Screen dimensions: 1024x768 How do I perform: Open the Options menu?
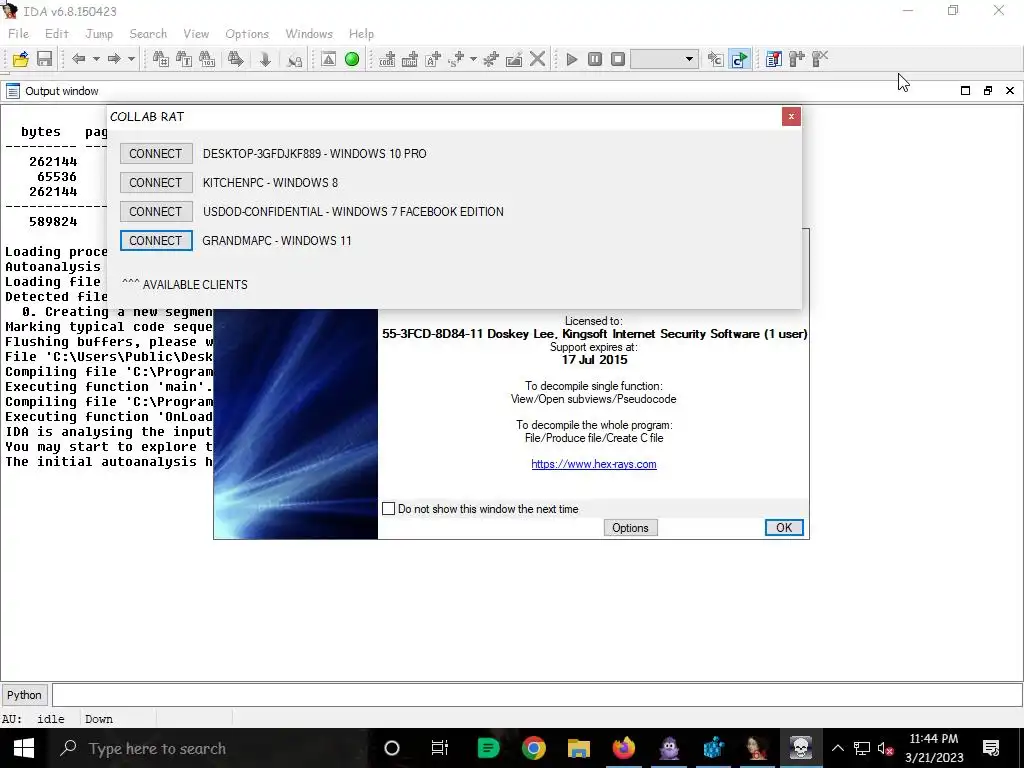(247, 34)
